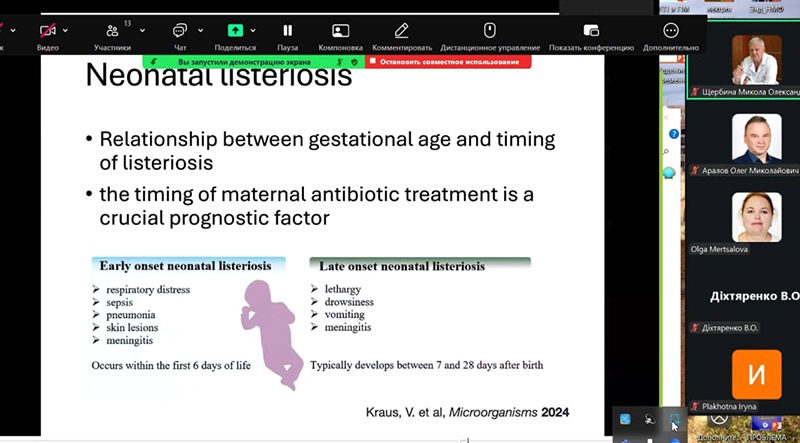Image resolution: width=800 pixels, height=443 pixels.
Task: Expand the arrow next to Участники
Action: tap(142, 30)
